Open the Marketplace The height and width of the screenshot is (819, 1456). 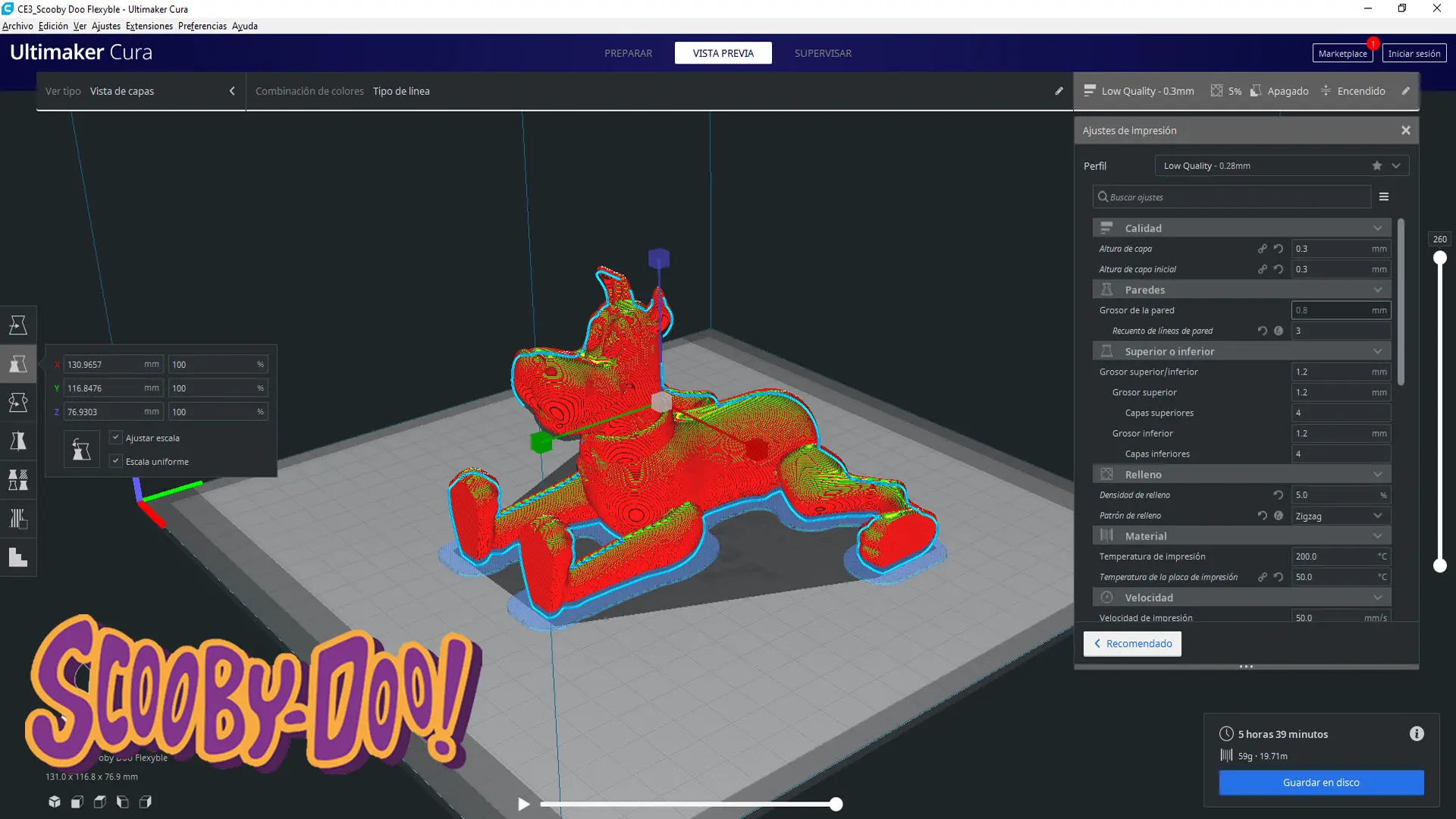click(1342, 53)
